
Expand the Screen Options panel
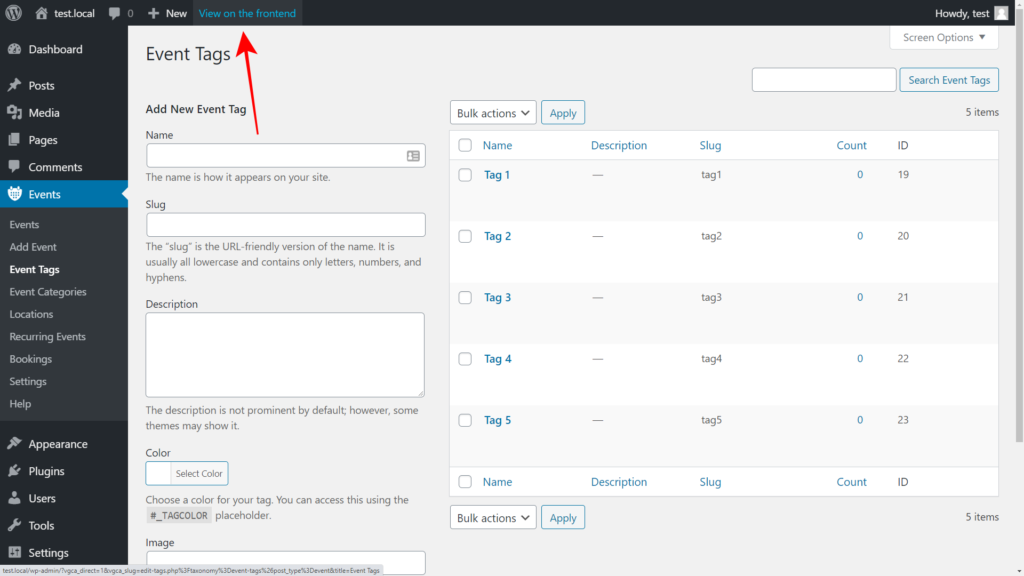tap(943, 37)
